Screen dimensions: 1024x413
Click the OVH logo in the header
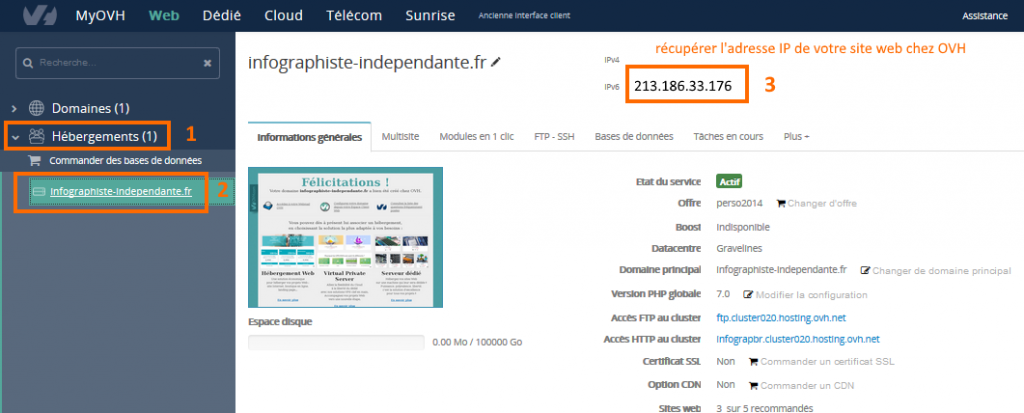coord(40,15)
